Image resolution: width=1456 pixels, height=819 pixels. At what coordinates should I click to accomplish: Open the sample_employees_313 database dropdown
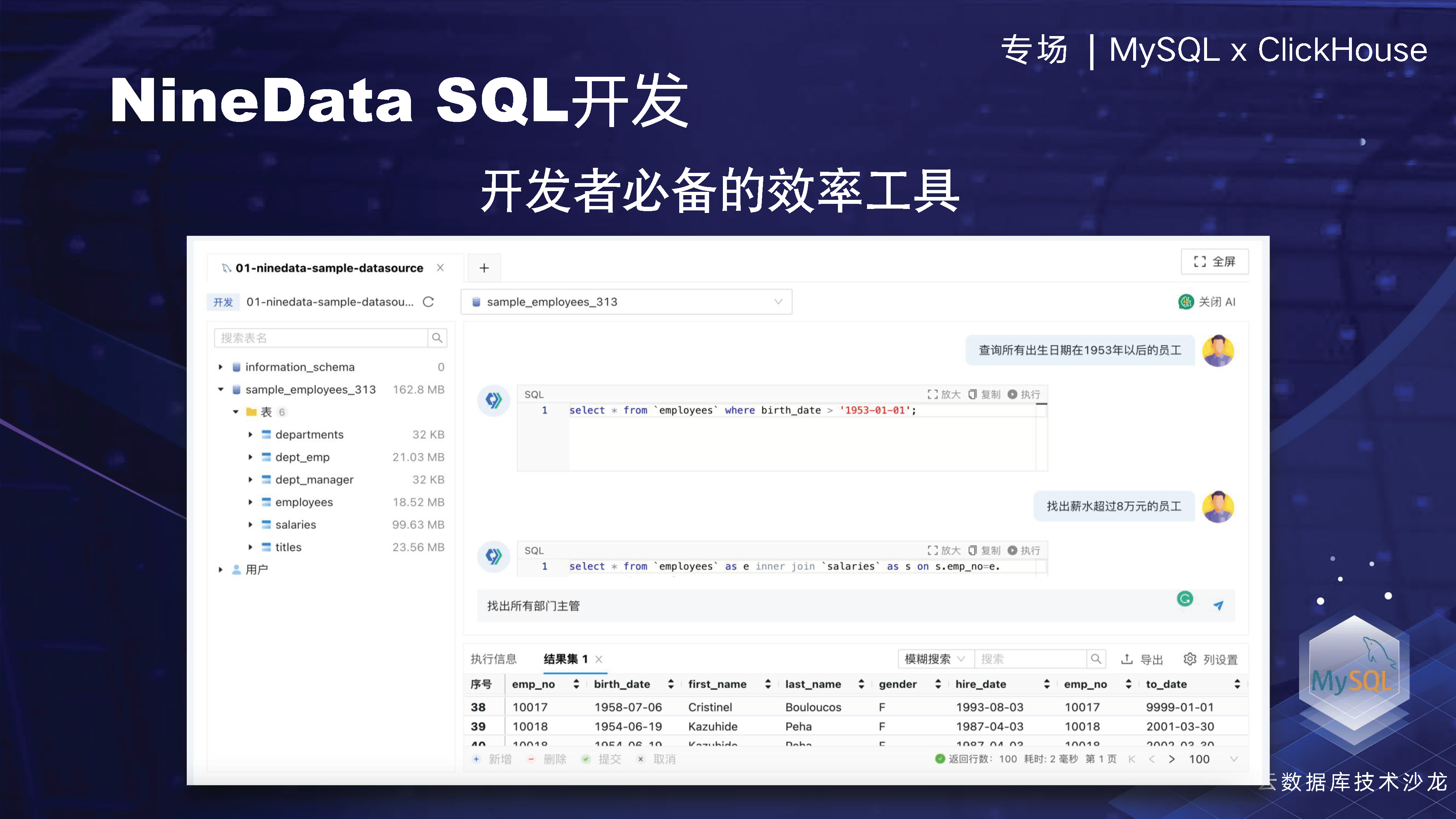(626, 302)
